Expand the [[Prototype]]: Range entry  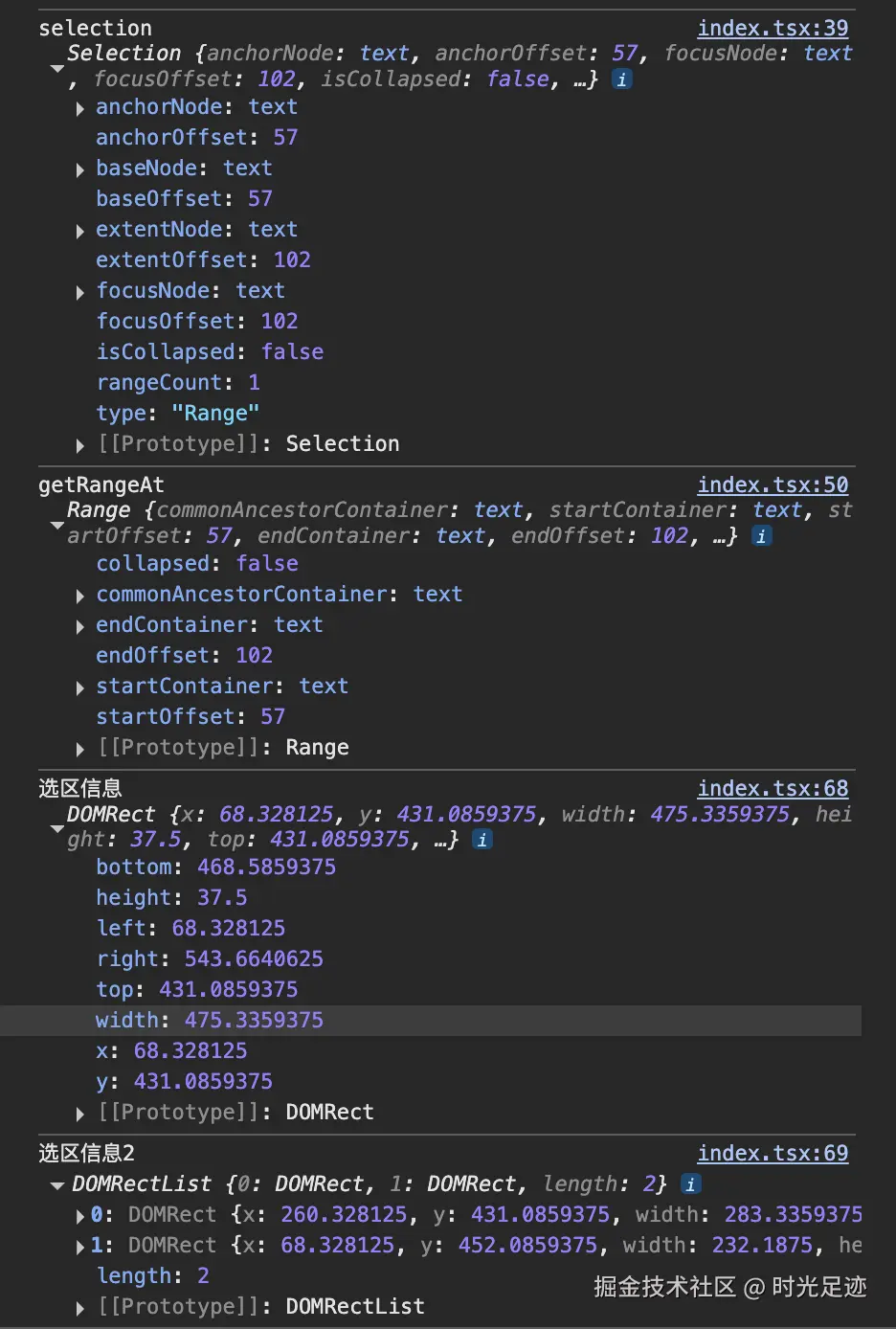tap(80, 749)
